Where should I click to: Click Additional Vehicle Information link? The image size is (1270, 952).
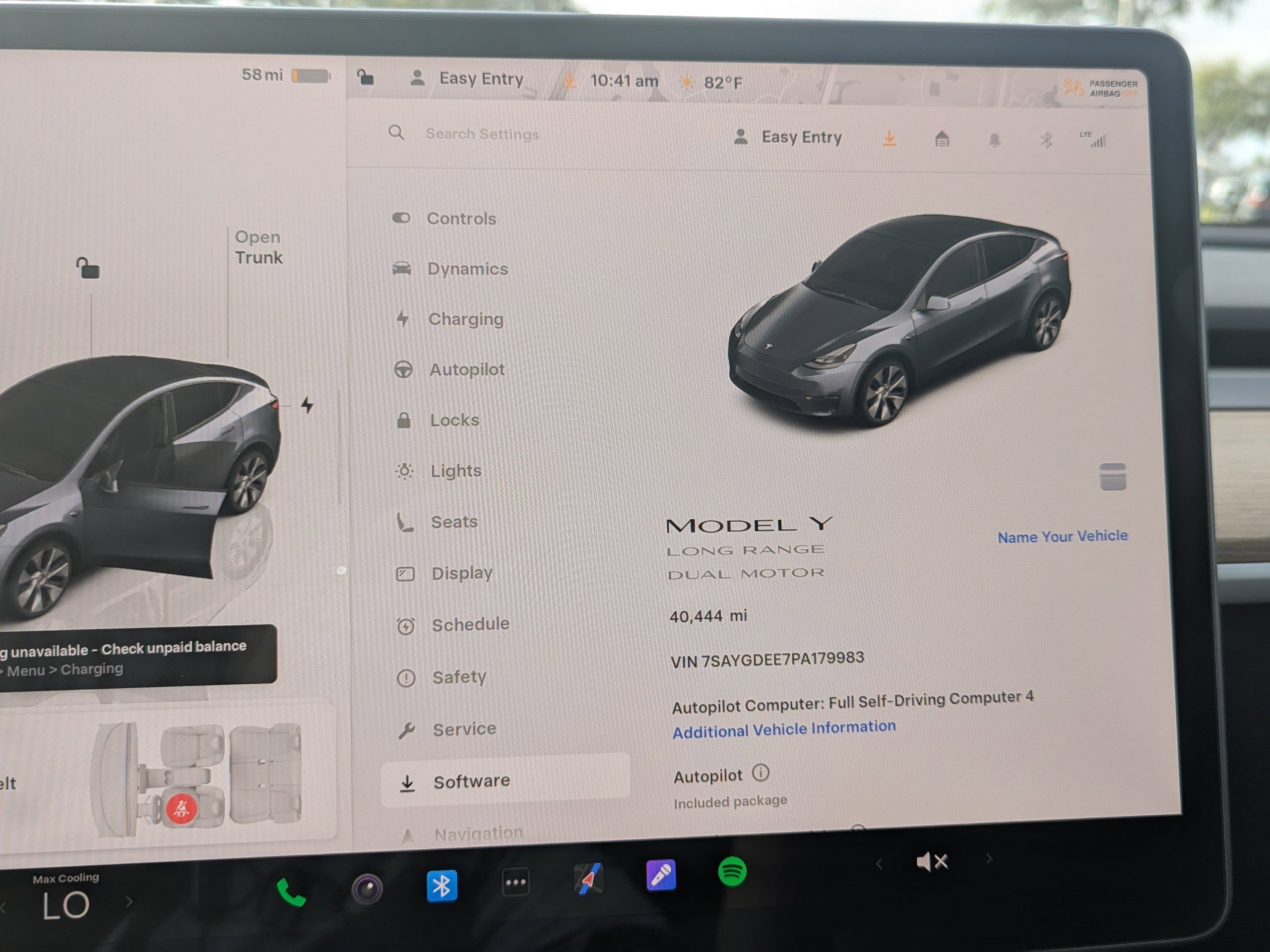click(784, 729)
